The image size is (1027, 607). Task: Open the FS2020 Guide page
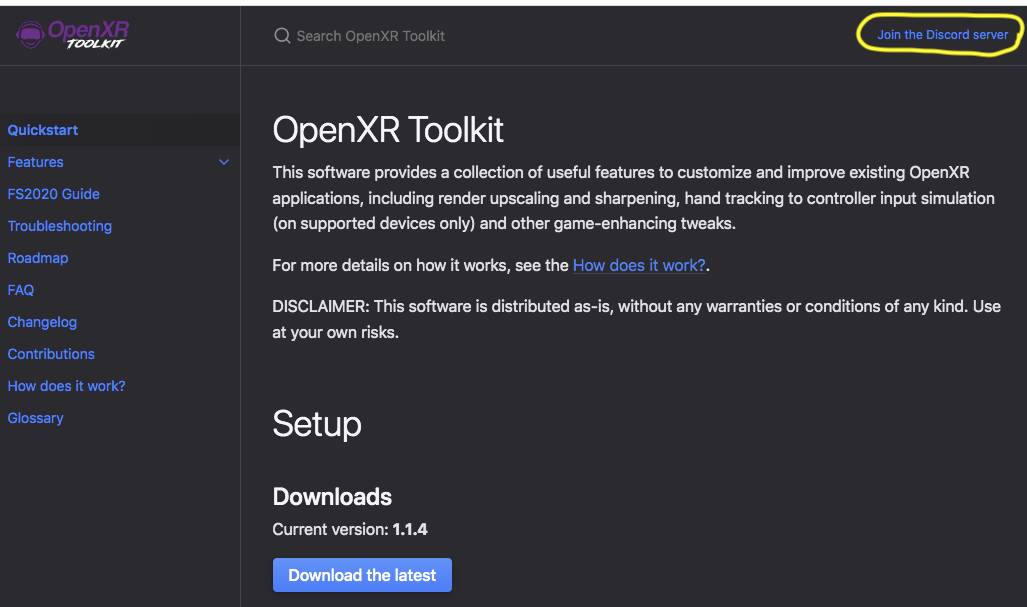coord(54,194)
